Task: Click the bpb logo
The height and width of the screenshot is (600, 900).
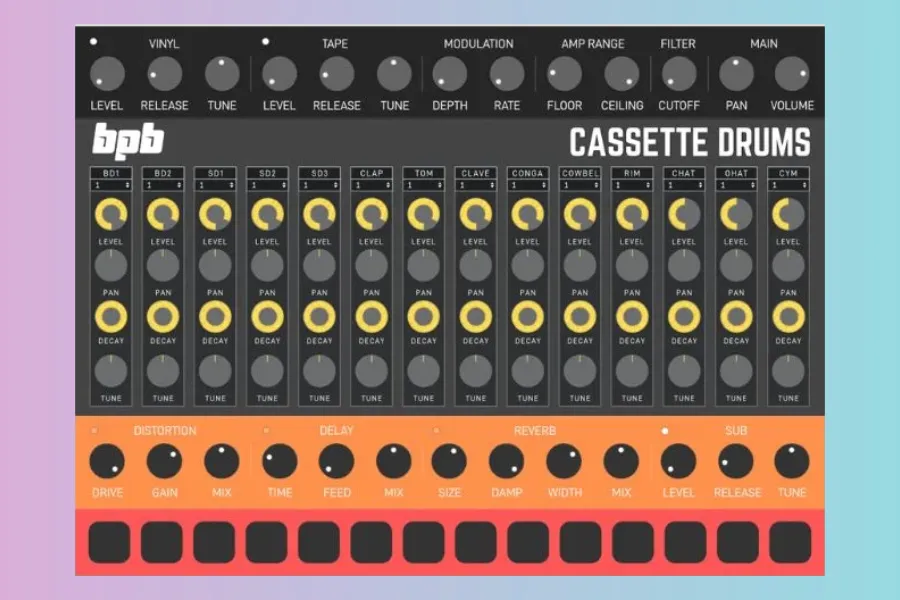Action: [x=128, y=141]
